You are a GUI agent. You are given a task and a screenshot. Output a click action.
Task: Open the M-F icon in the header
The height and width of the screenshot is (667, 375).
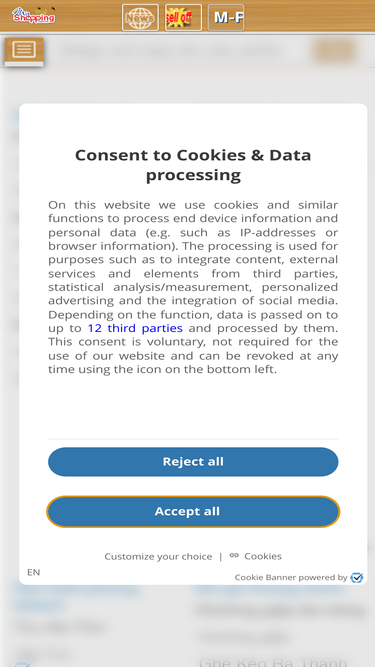tap(226, 17)
